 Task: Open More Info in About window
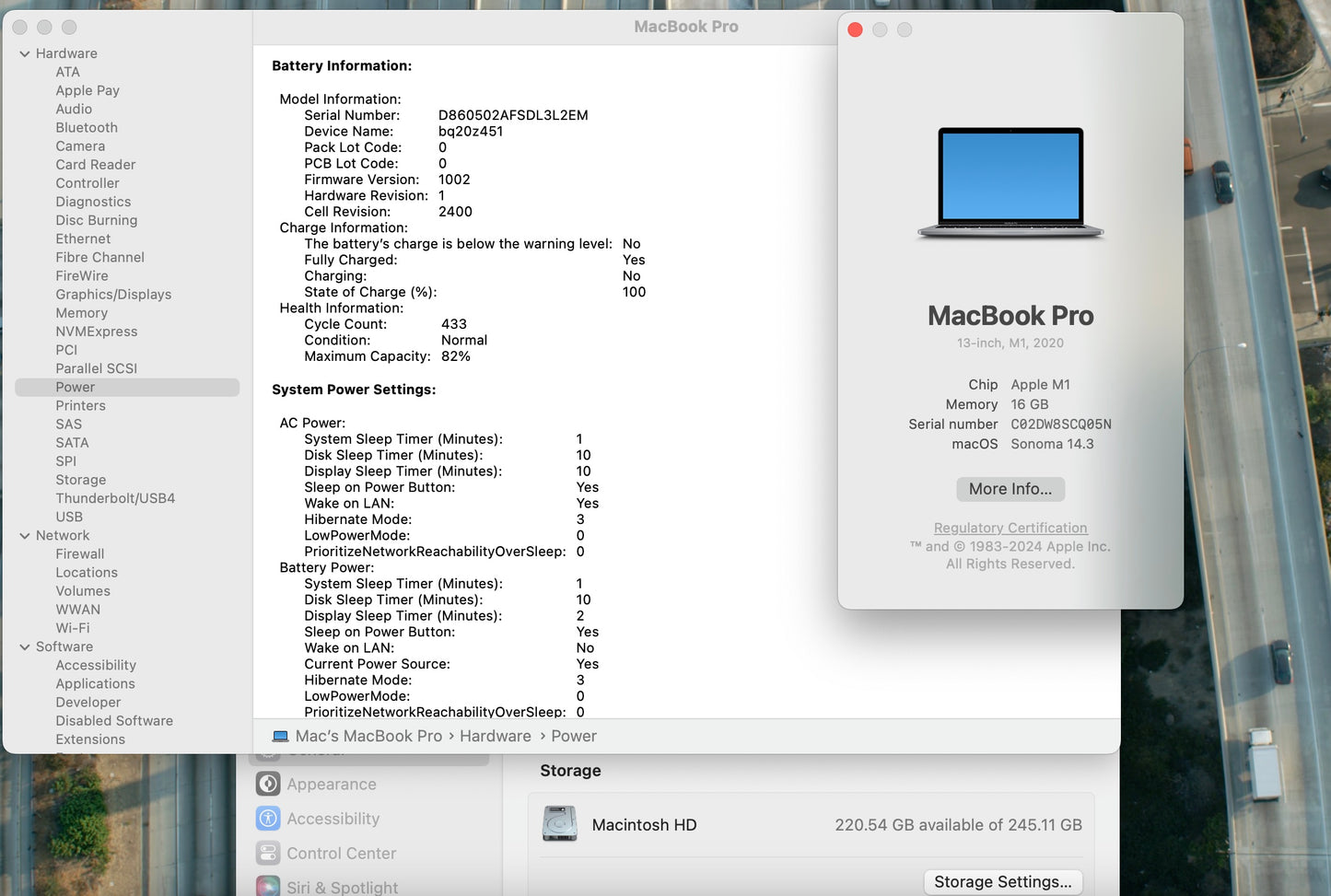click(1010, 489)
